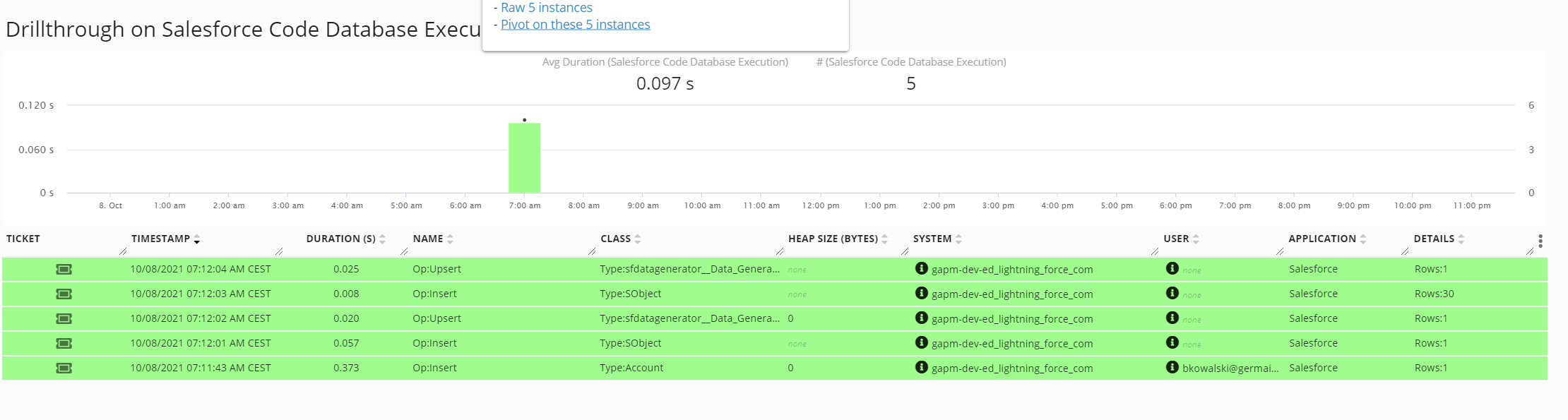Click Pivot on these 5 instances link
Image resolution: width=1568 pixels, height=420 pixels.
[575, 25]
